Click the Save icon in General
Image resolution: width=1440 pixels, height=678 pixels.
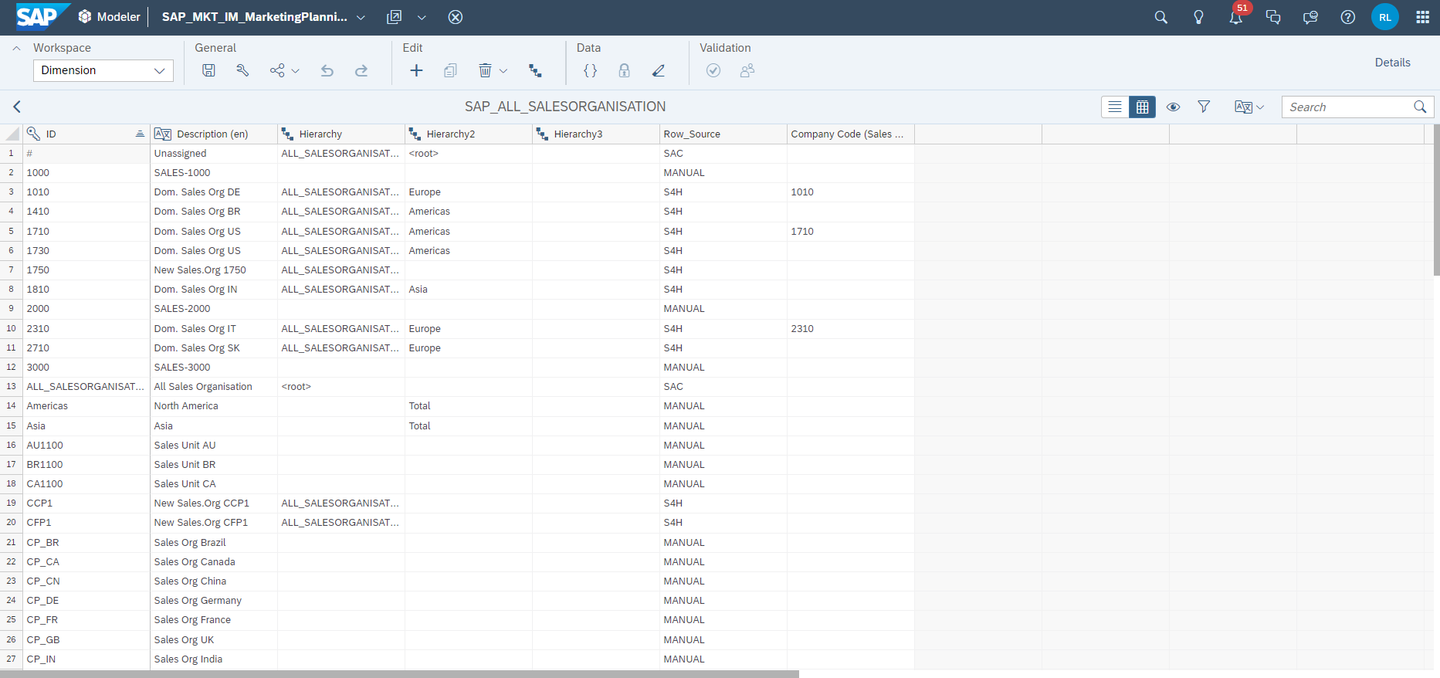tap(209, 71)
